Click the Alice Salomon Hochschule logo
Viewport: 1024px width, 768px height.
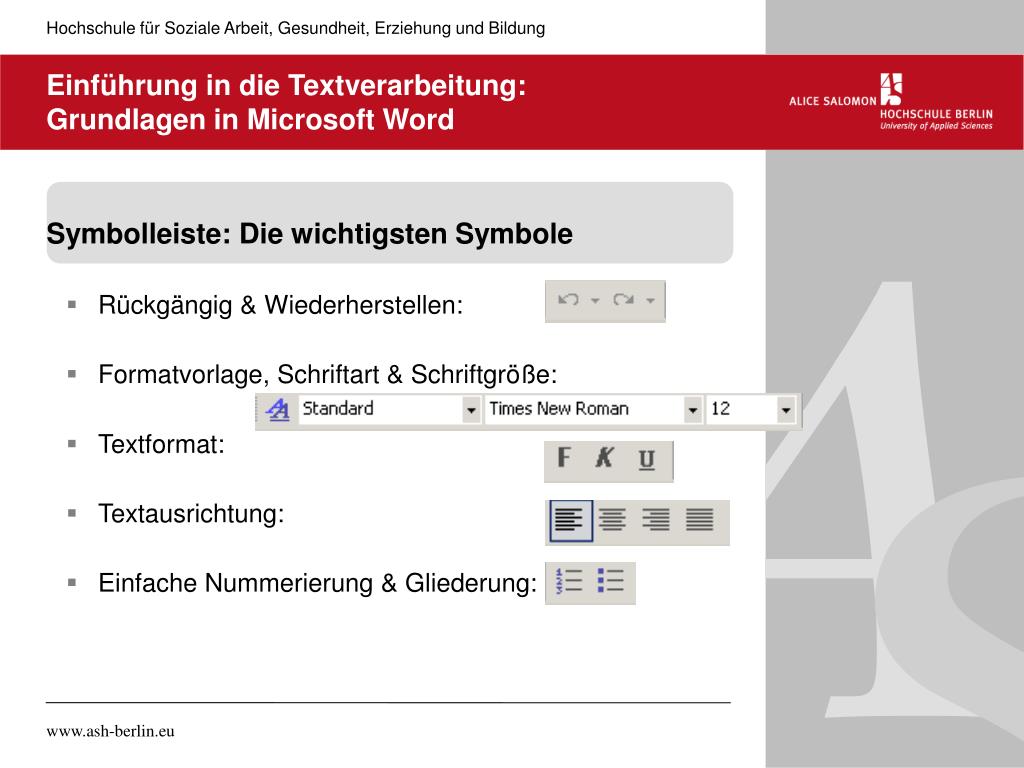point(891,101)
